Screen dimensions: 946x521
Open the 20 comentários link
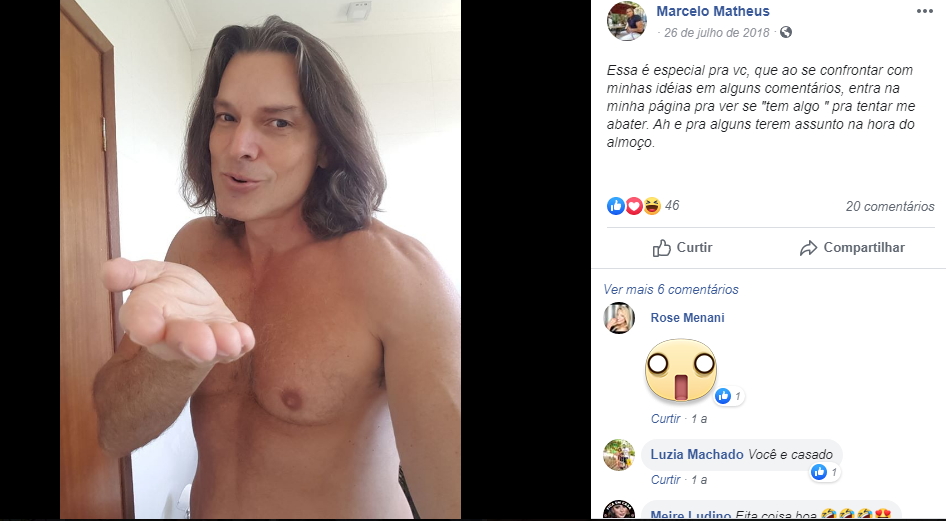click(890, 206)
